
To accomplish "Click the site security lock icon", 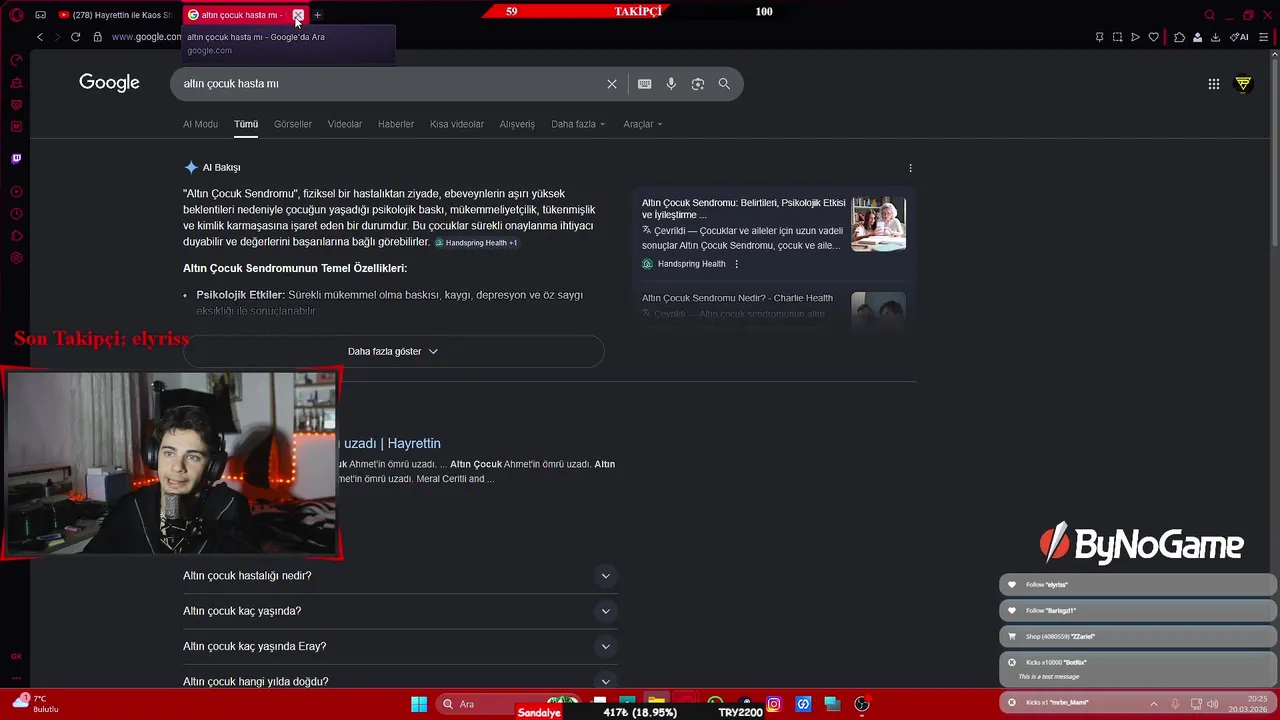I will tap(97, 37).
